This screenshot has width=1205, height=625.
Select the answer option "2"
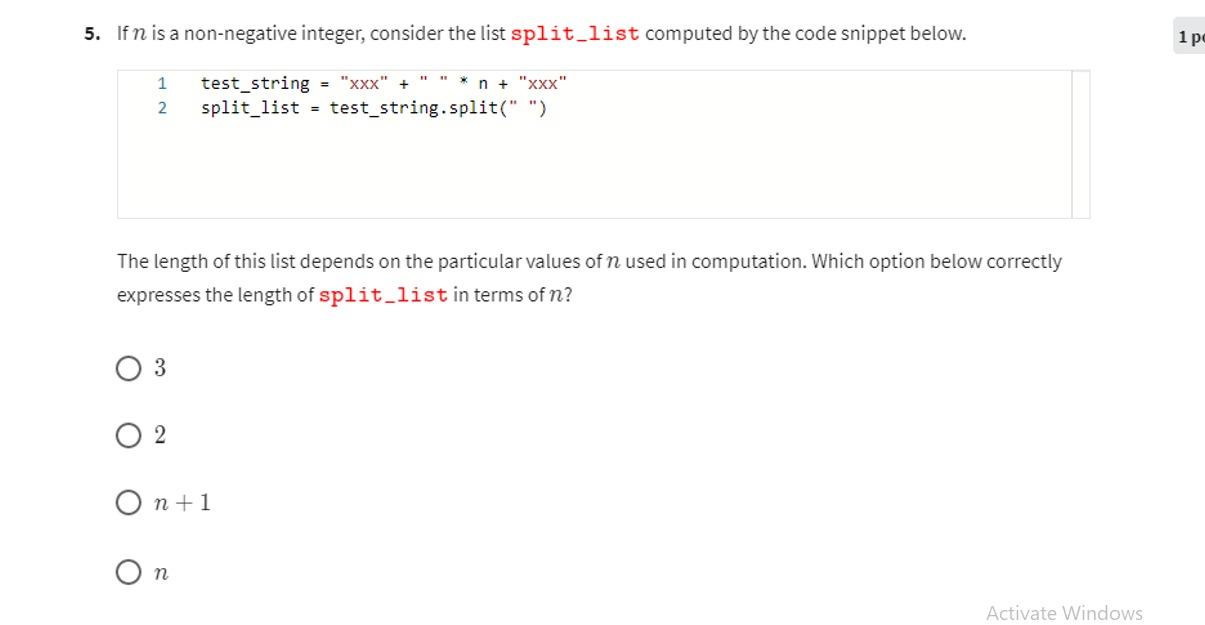point(129,435)
